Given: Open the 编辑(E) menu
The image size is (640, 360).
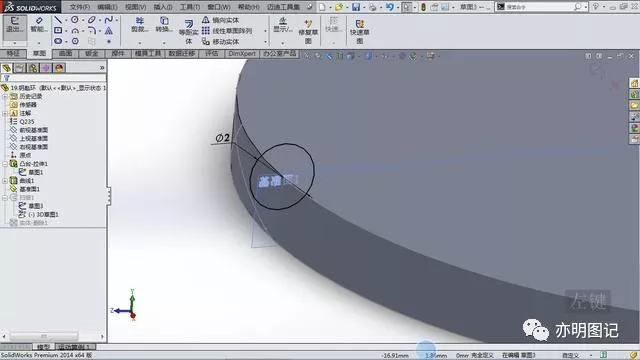Looking at the screenshot, I should pyautogui.click(x=107, y=7).
